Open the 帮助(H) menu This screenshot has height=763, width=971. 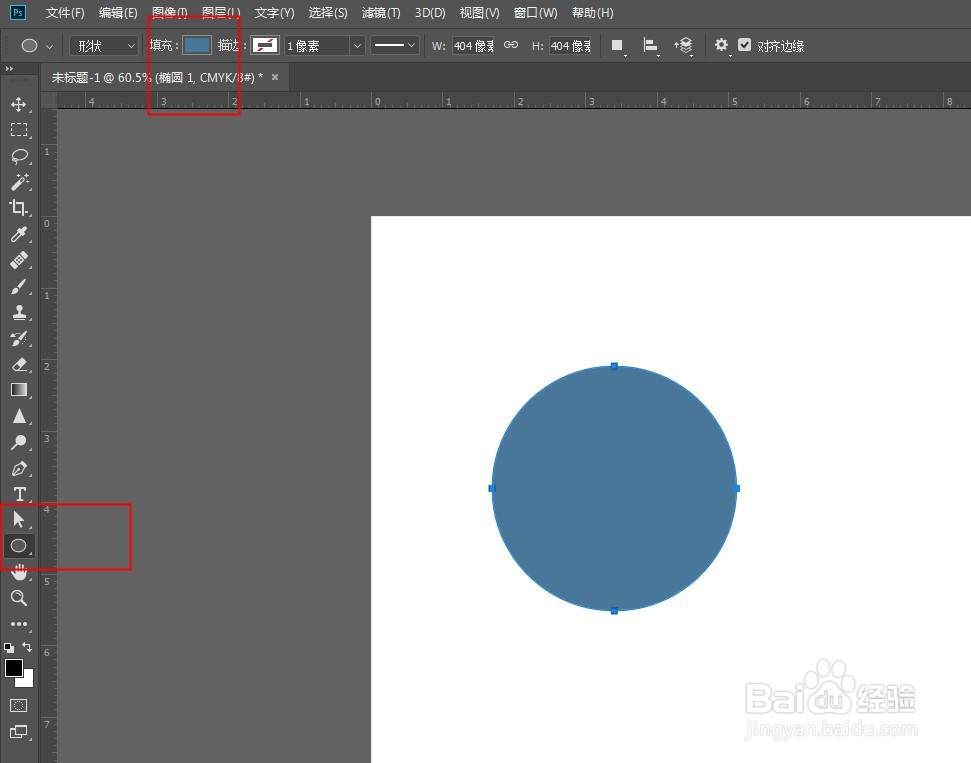coord(593,12)
